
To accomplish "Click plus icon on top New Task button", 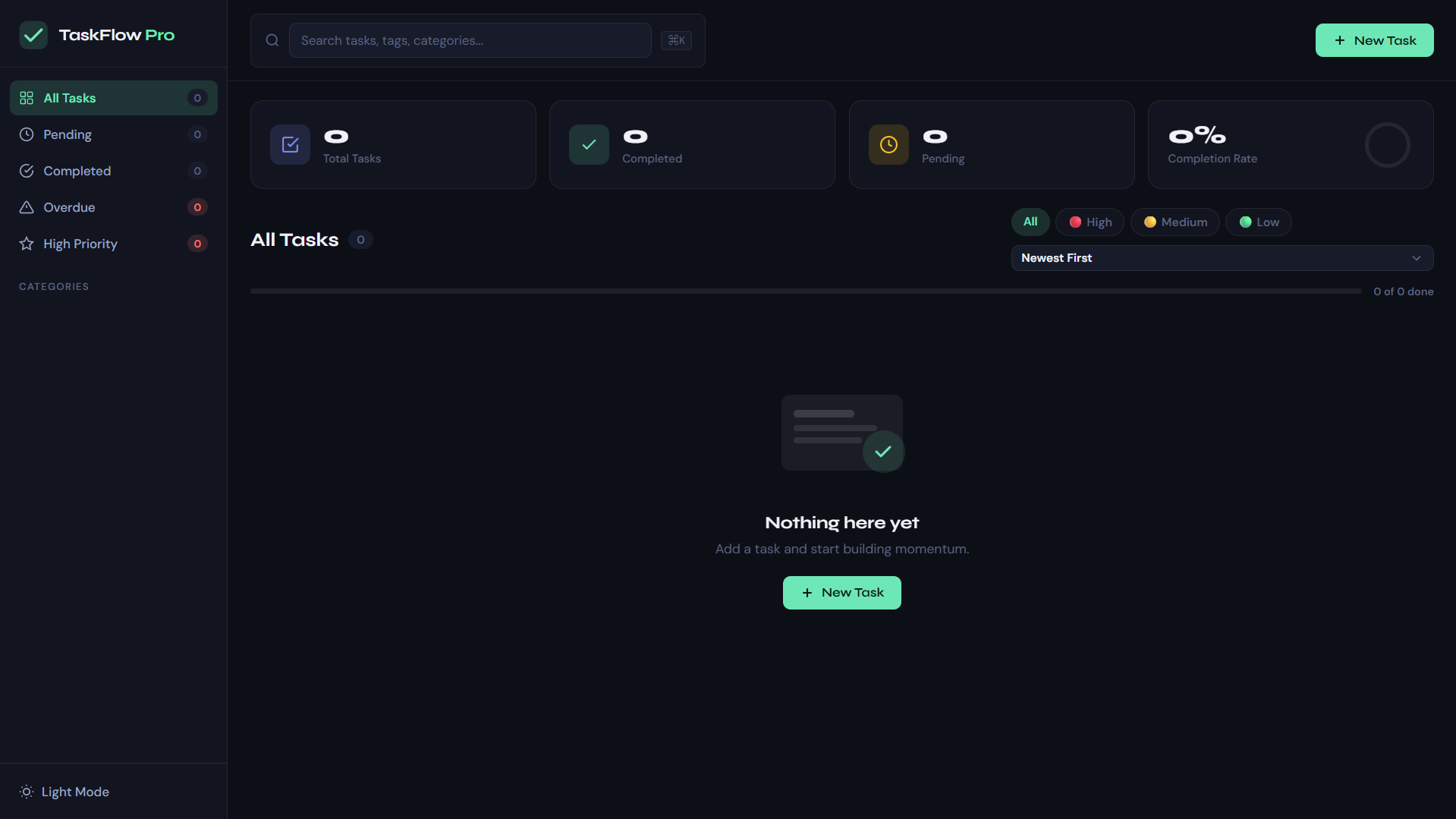I will coord(1339,40).
